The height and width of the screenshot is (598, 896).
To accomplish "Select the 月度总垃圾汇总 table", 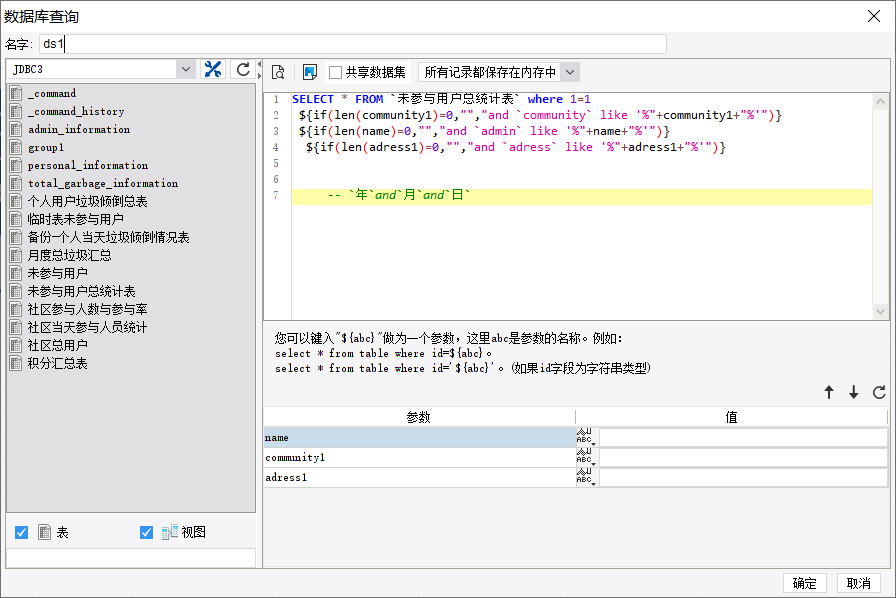I will (x=69, y=255).
